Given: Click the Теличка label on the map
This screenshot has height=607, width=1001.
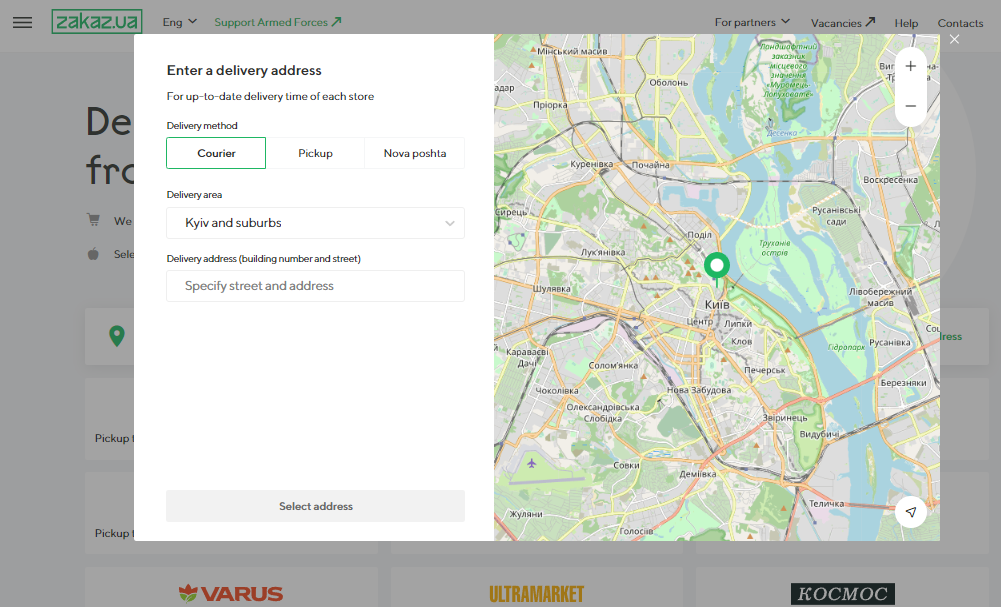Looking at the screenshot, I should tap(826, 504).
